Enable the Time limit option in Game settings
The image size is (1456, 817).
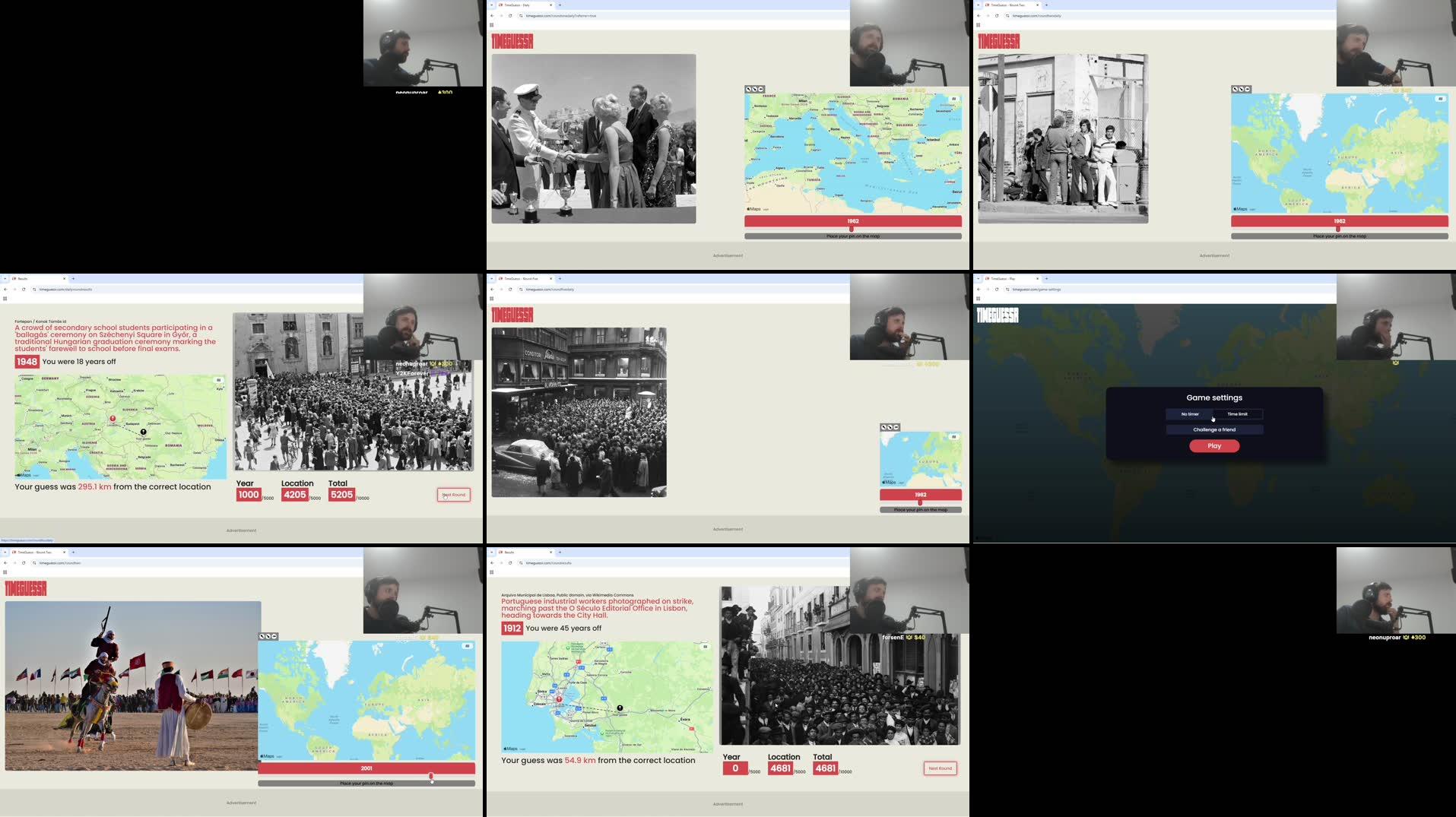click(1239, 414)
